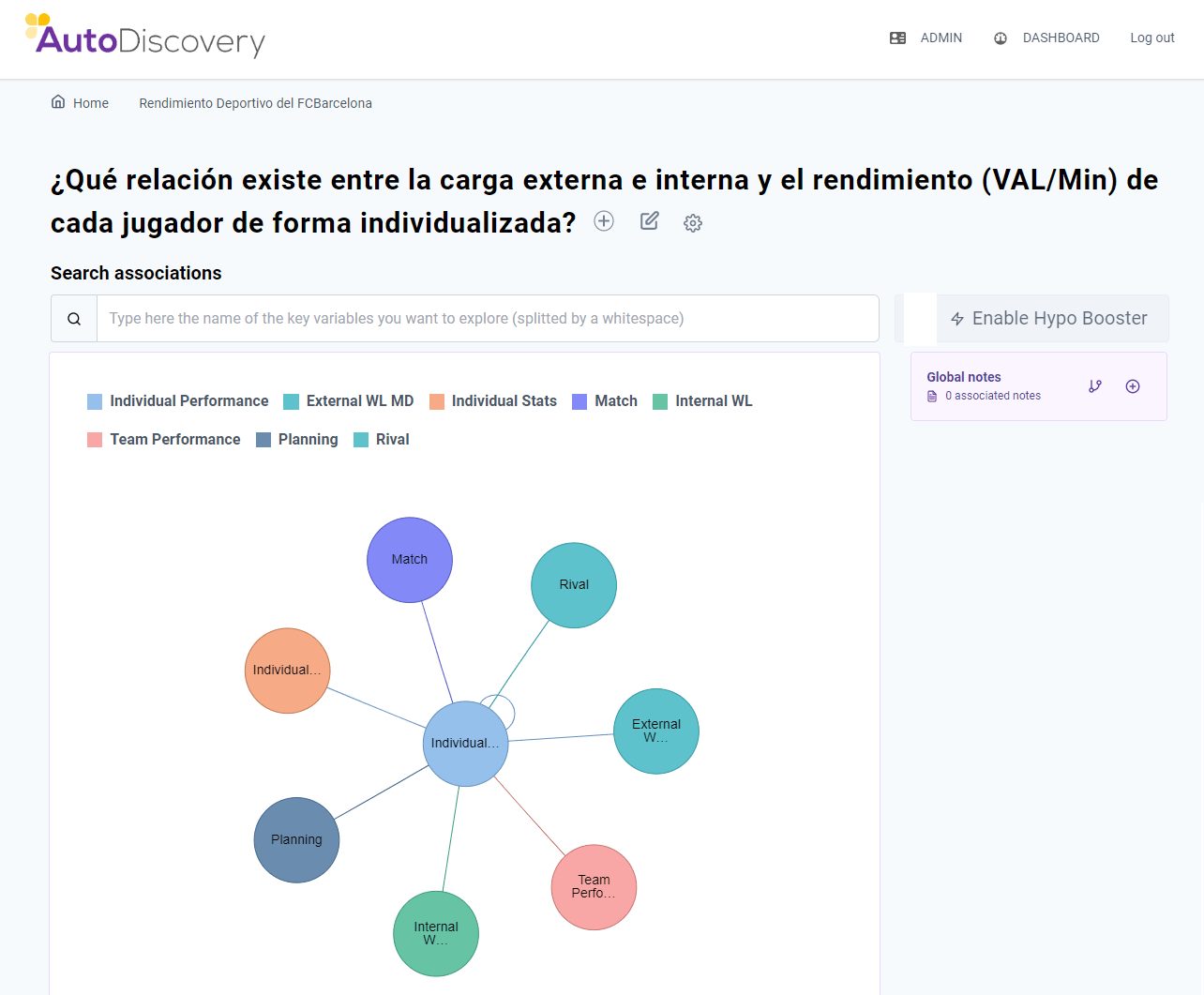Toggle Planning legend entry
This screenshot has height=995, width=1204.
[297, 440]
